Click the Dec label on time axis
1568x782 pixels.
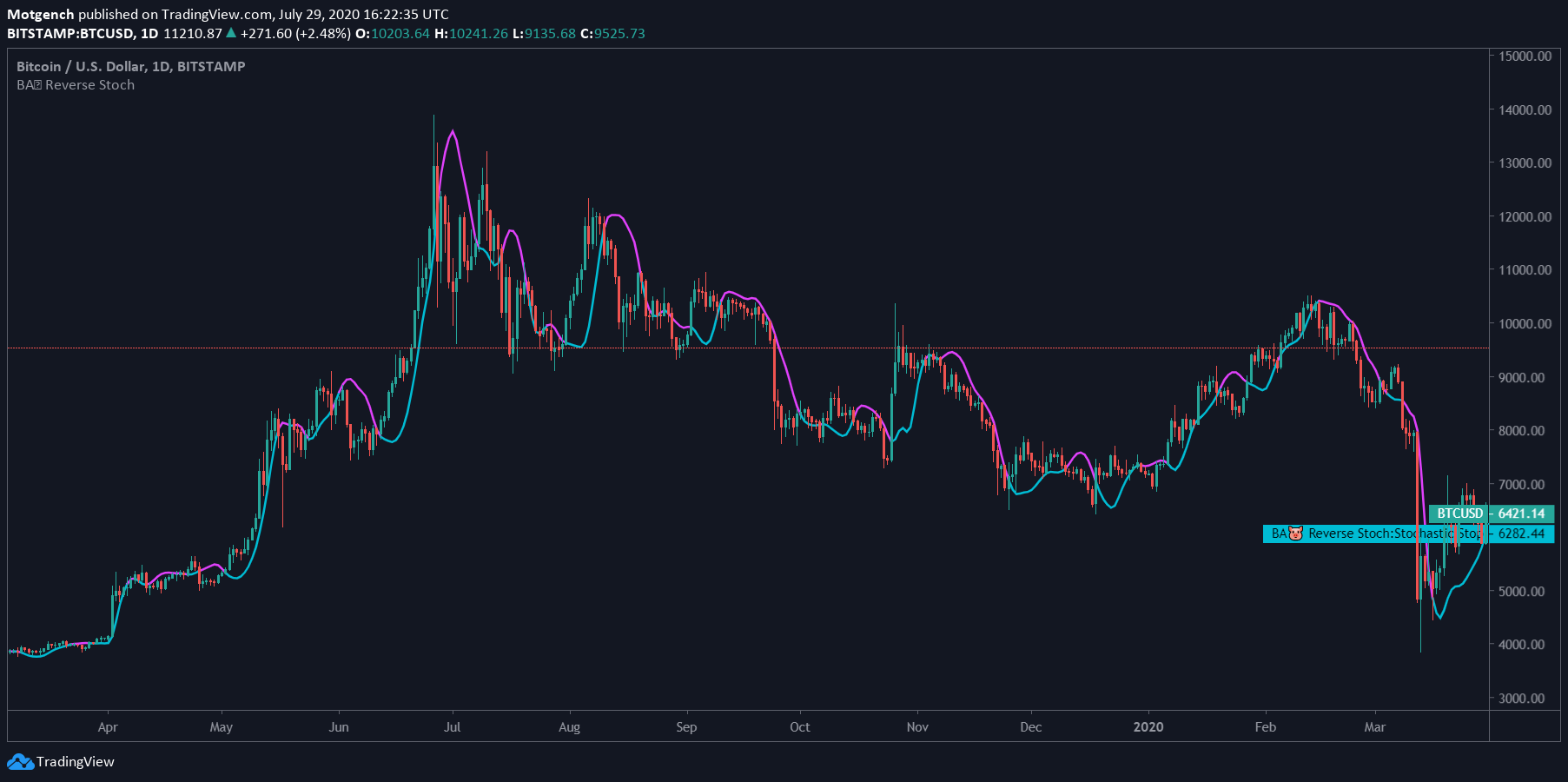coord(1031,727)
